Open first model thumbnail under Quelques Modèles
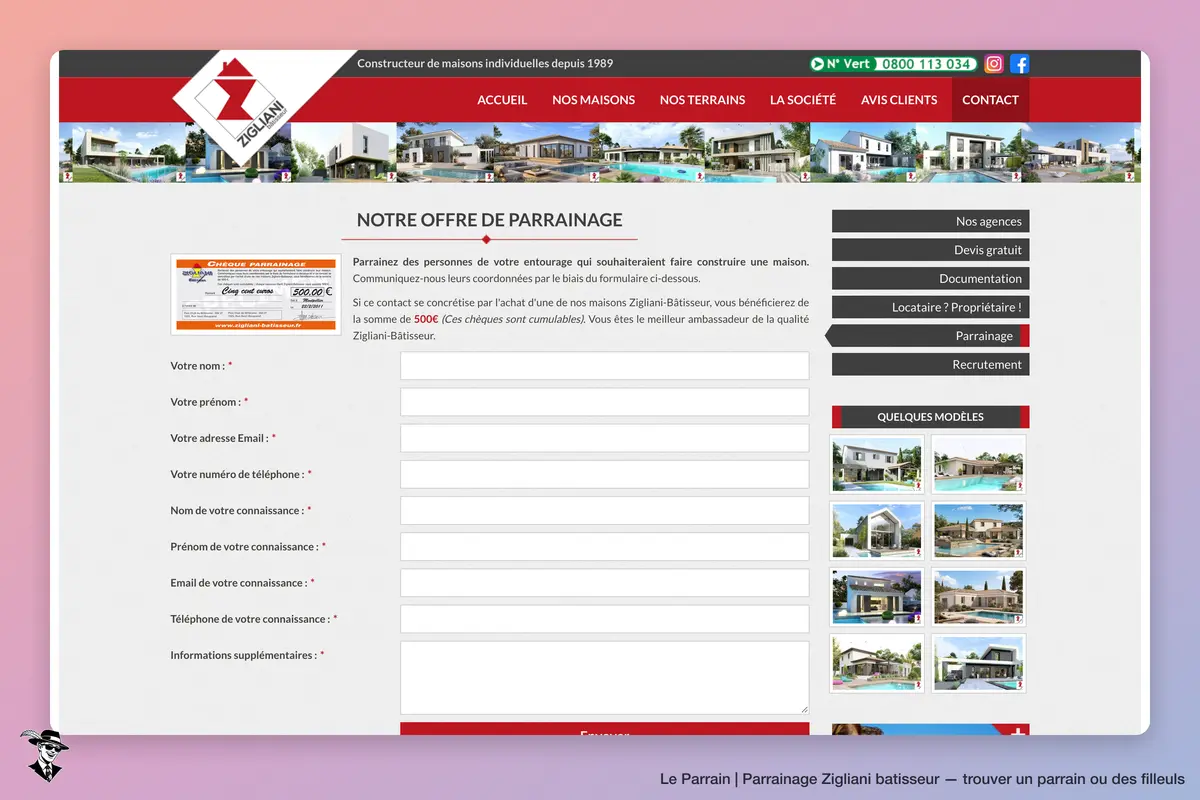 [877, 464]
